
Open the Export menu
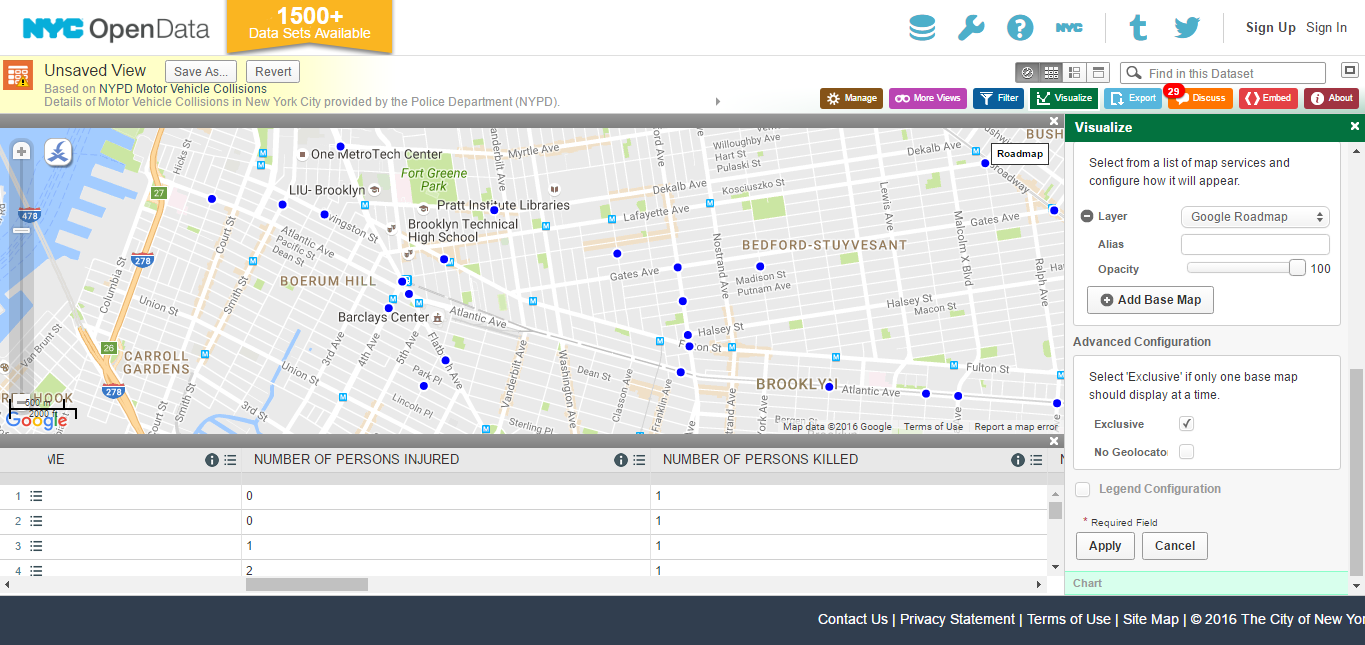pos(1132,98)
